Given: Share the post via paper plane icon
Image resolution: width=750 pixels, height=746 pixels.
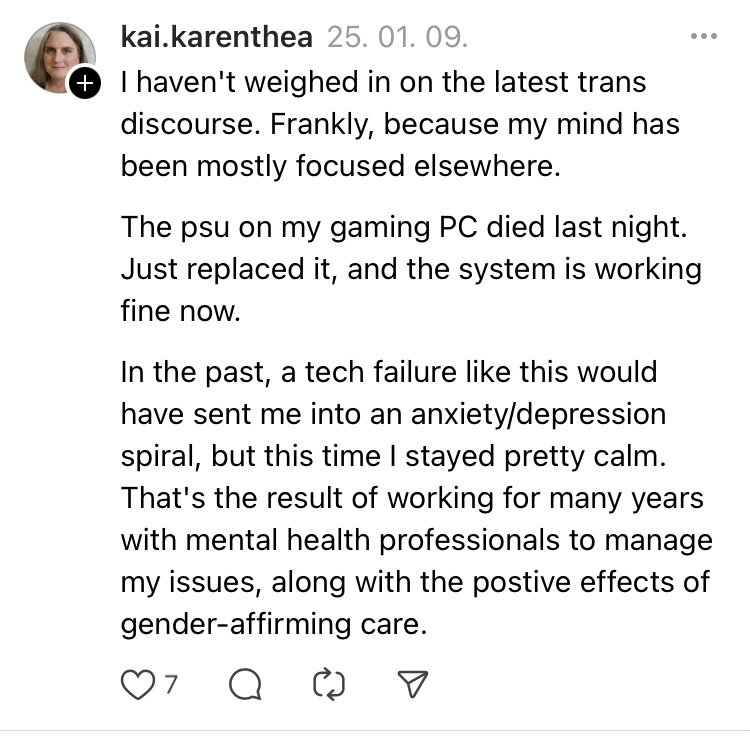Looking at the screenshot, I should tap(413, 684).
